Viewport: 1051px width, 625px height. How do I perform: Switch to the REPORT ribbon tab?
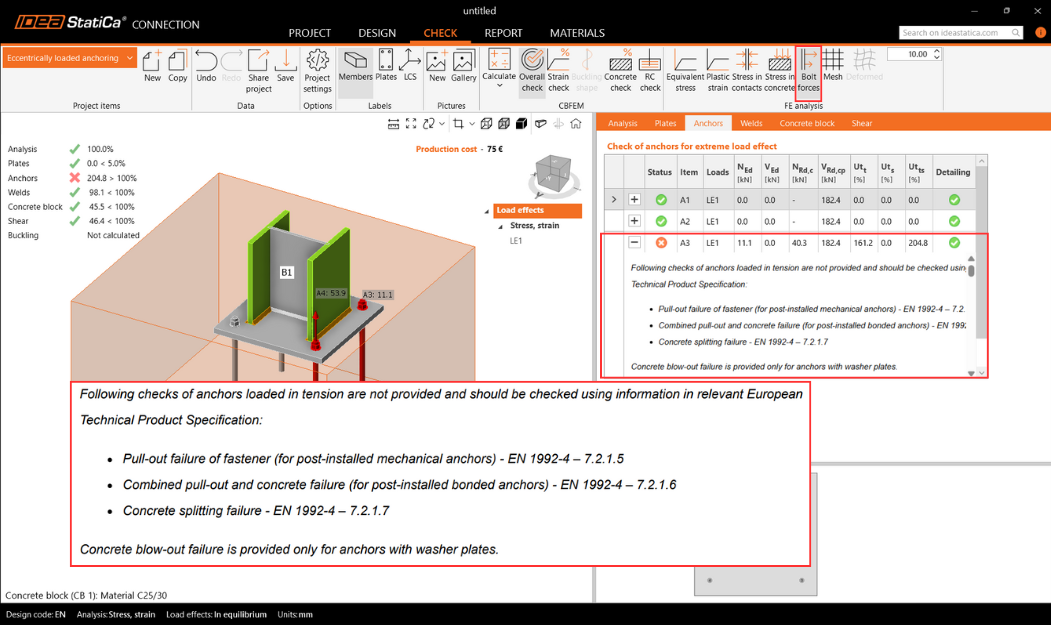click(503, 33)
